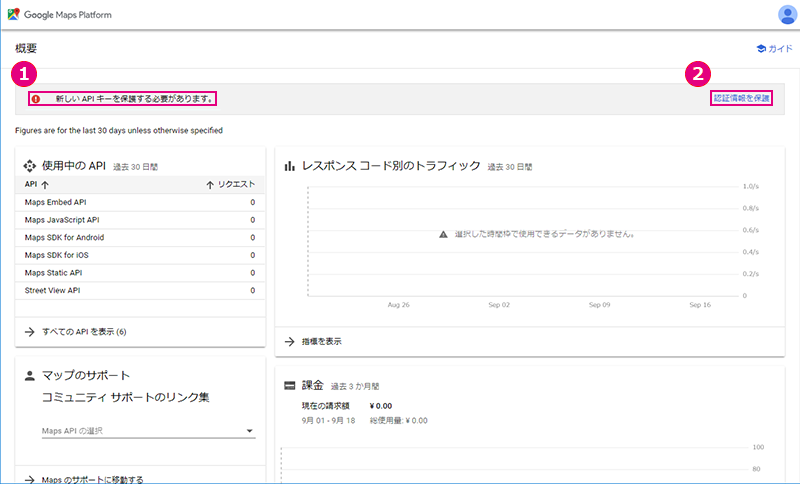The height and width of the screenshot is (484, 800).
Task: Sort by the リクエスト column arrow
Action: [210, 185]
